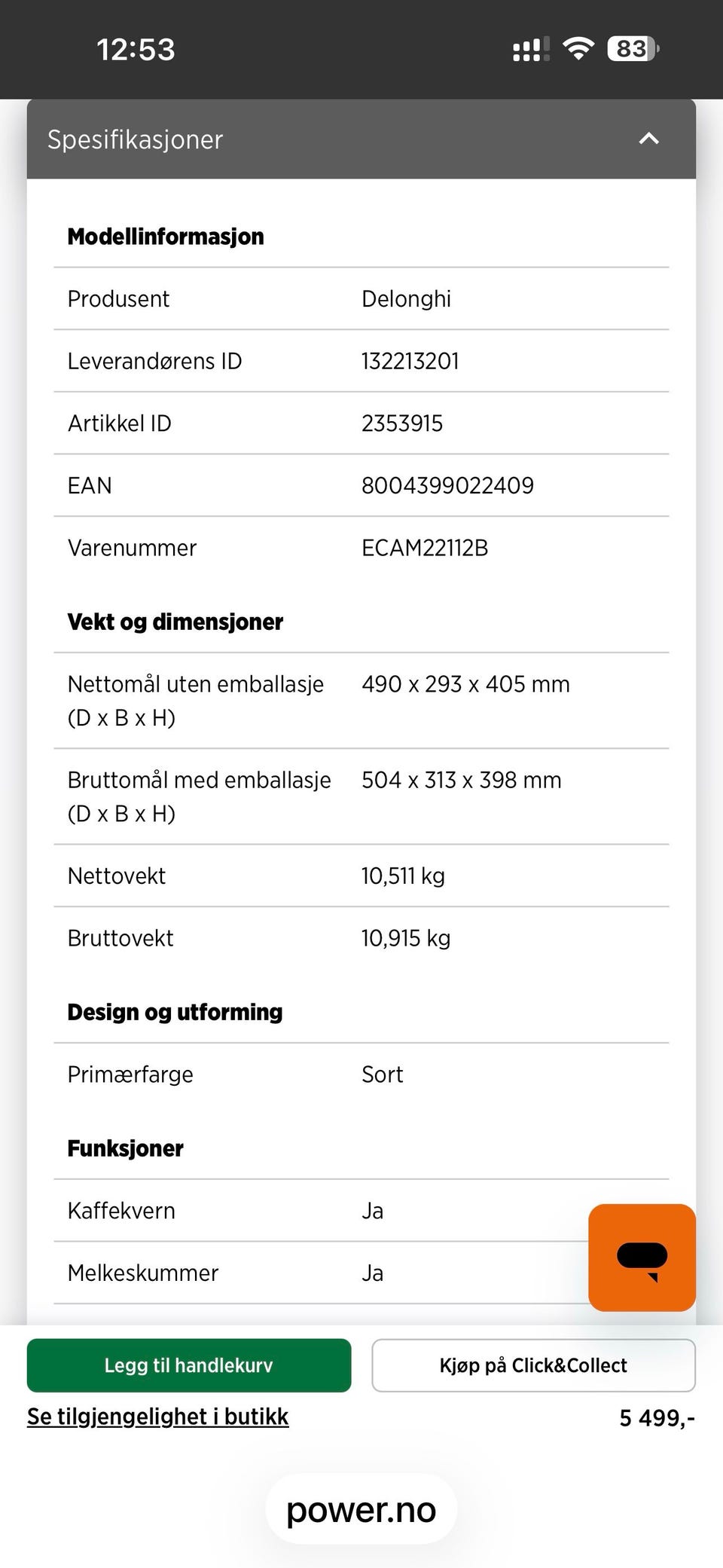Tap the Nettovekt value 10,511 kg
Viewport: 723px width, 1568px height.
click(x=403, y=876)
